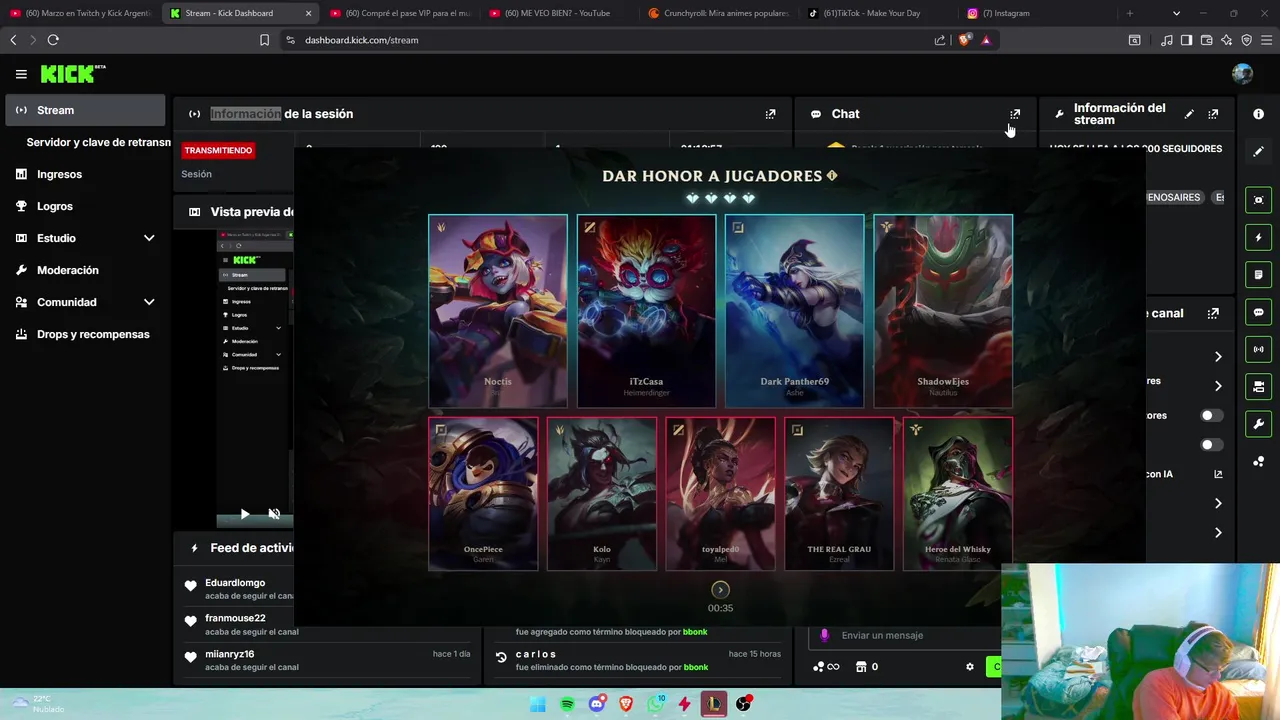The width and height of the screenshot is (1280, 720).
Task: Honor Dark Panther69's Ashe card
Action: pyautogui.click(x=795, y=311)
